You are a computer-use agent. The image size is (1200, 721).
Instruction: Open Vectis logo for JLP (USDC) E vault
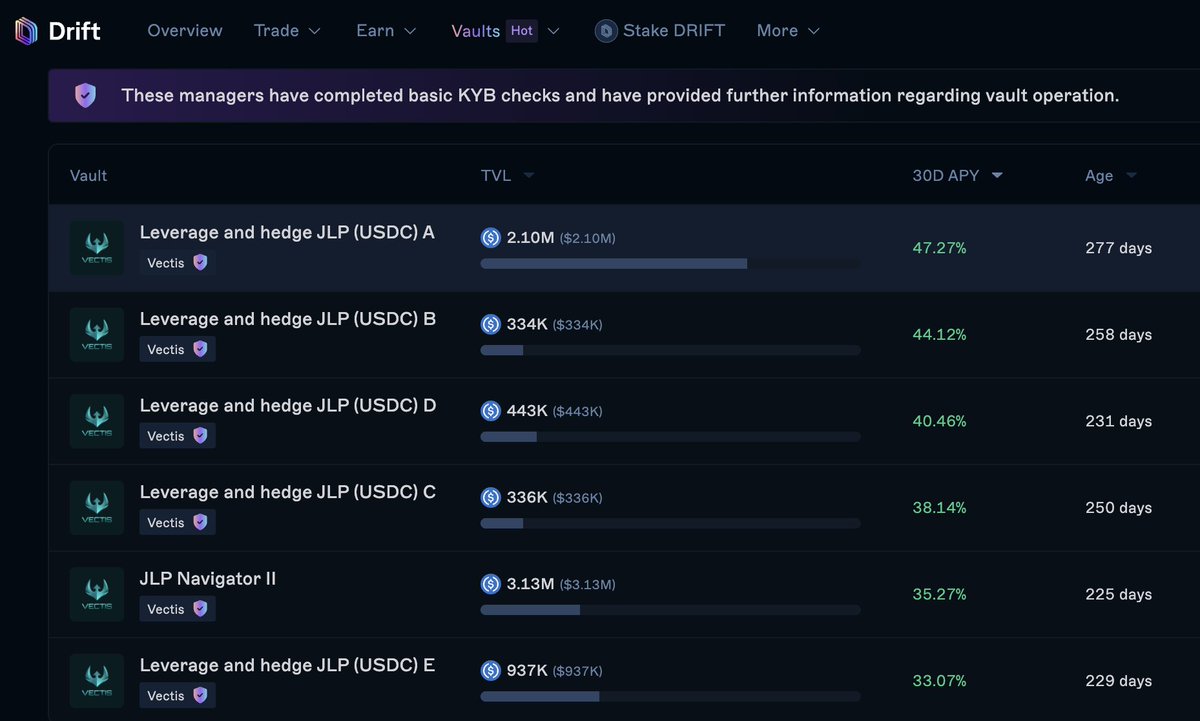pos(97,681)
